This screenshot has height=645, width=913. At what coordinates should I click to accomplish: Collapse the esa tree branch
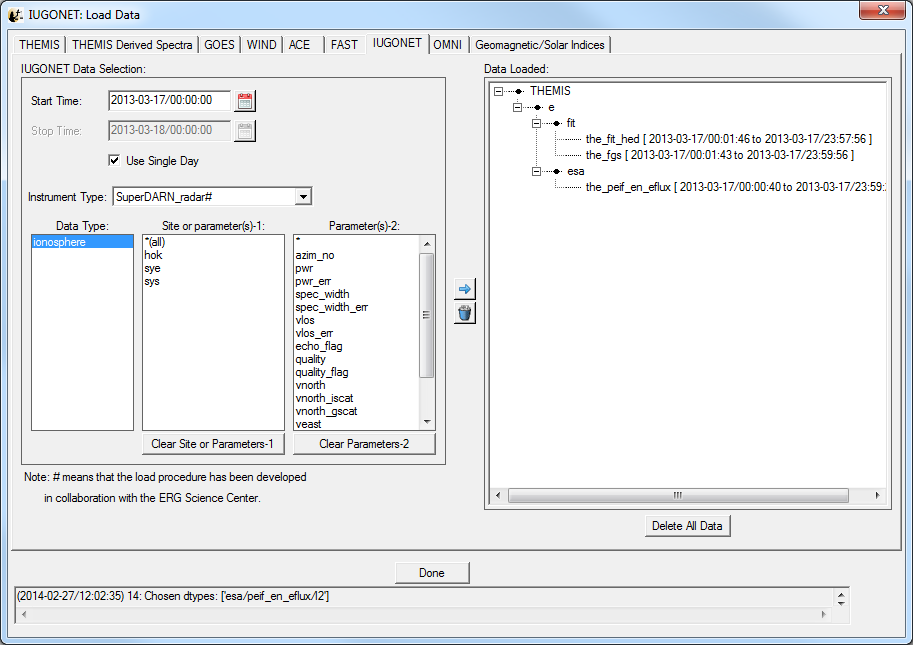point(536,171)
